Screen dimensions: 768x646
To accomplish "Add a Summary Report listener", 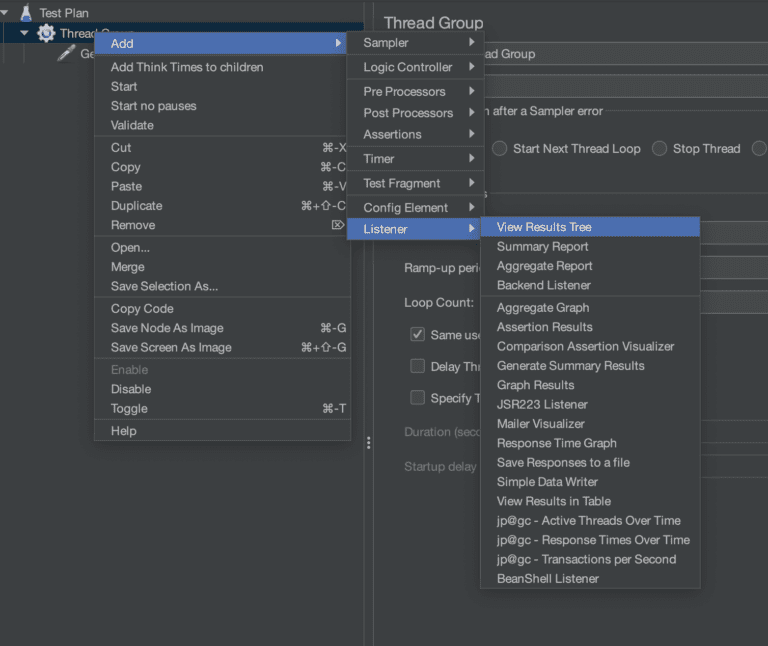I will tap(542, 247).
